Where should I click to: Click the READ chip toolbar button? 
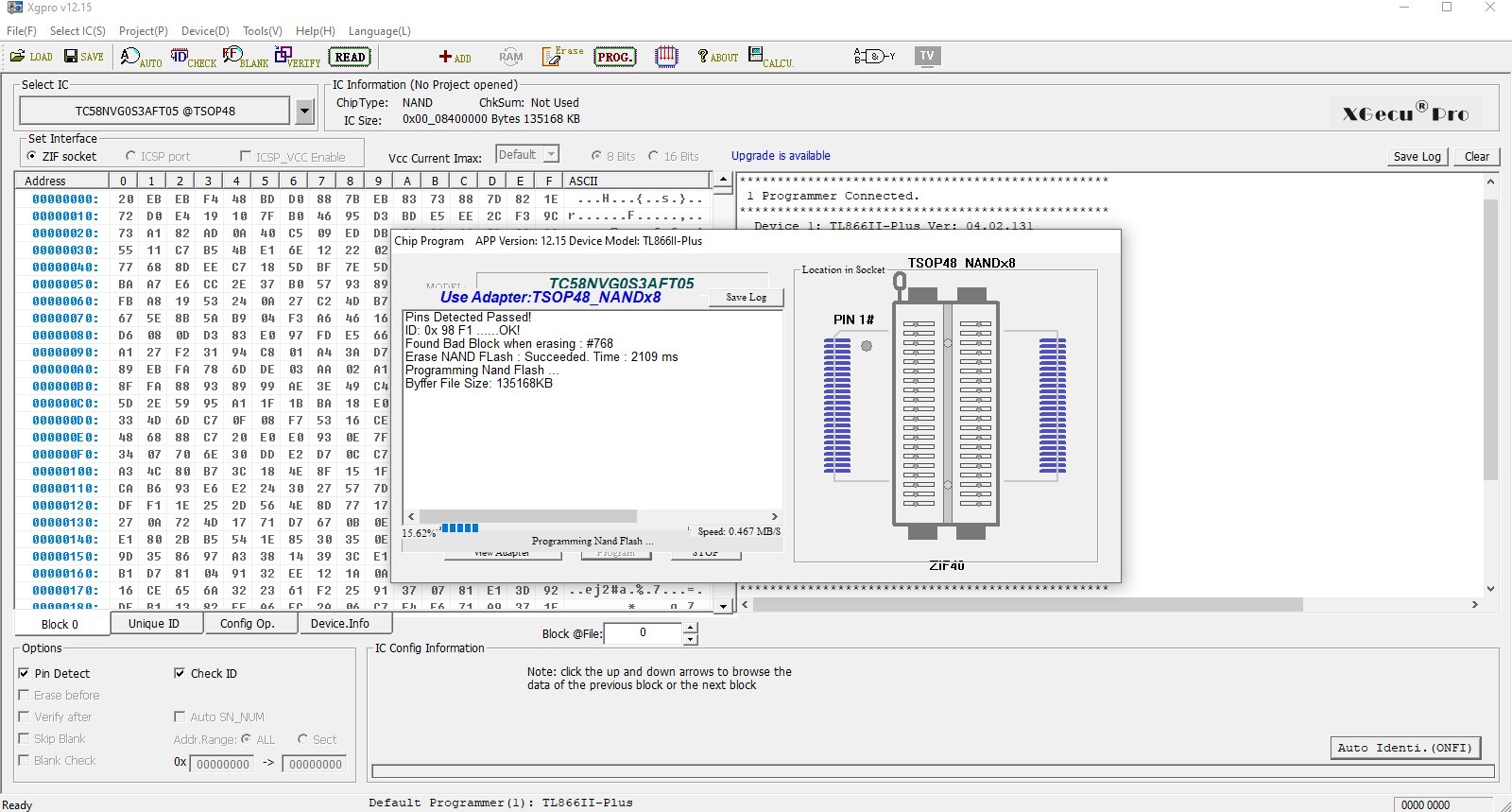click(x=350, y=57)
